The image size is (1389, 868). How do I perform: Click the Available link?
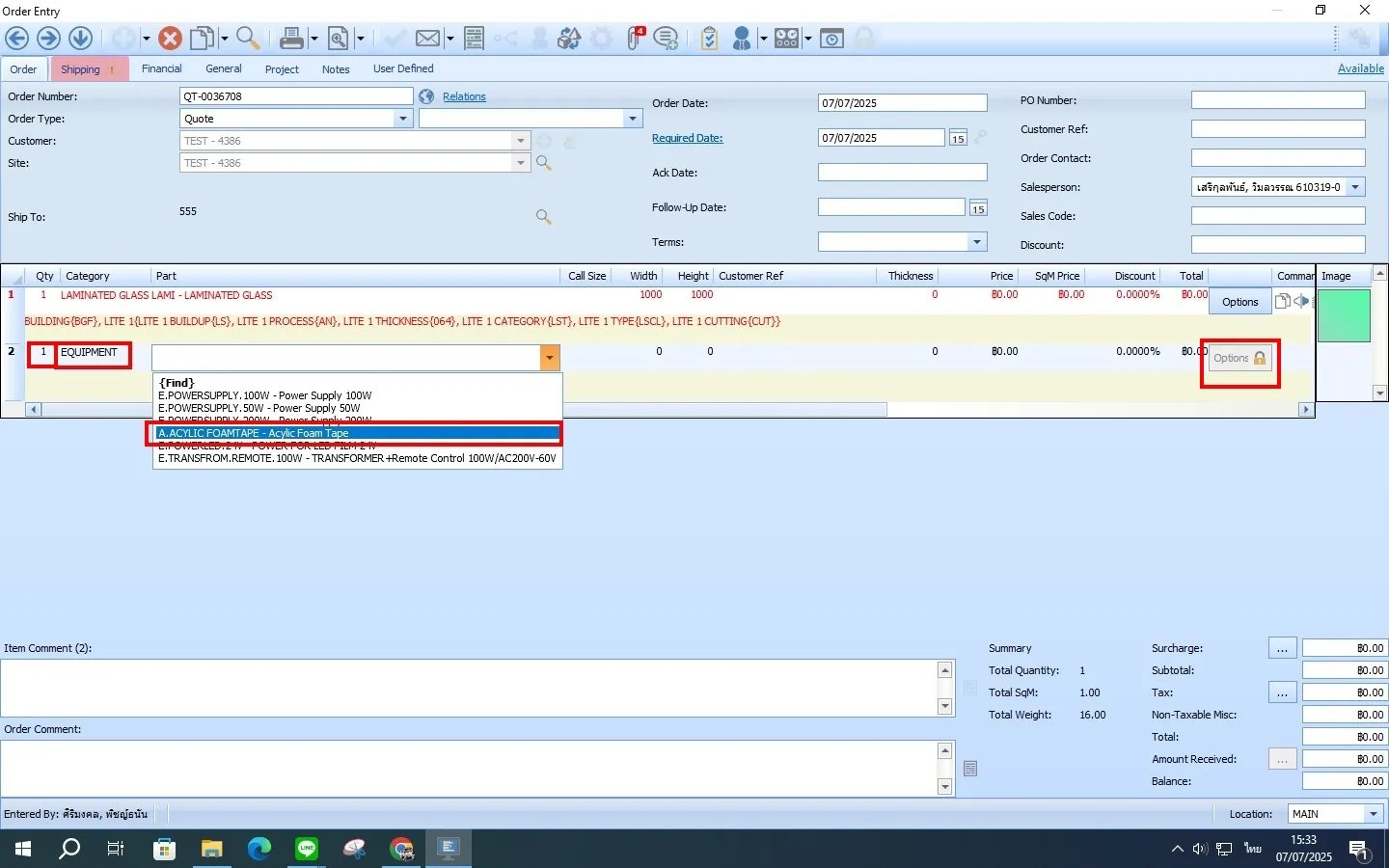[1361, 68]
